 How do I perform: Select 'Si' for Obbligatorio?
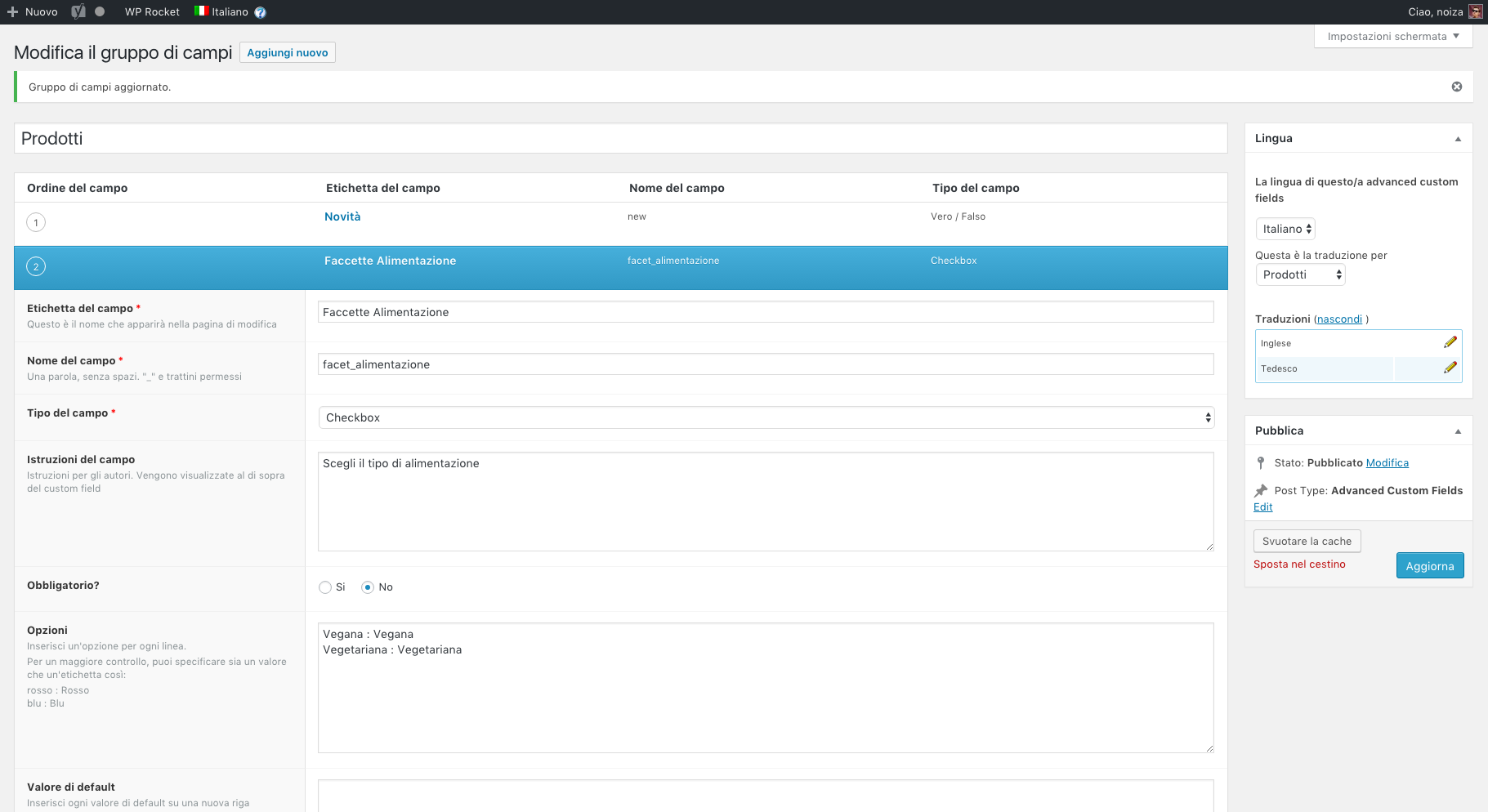[x=325, y=587]
